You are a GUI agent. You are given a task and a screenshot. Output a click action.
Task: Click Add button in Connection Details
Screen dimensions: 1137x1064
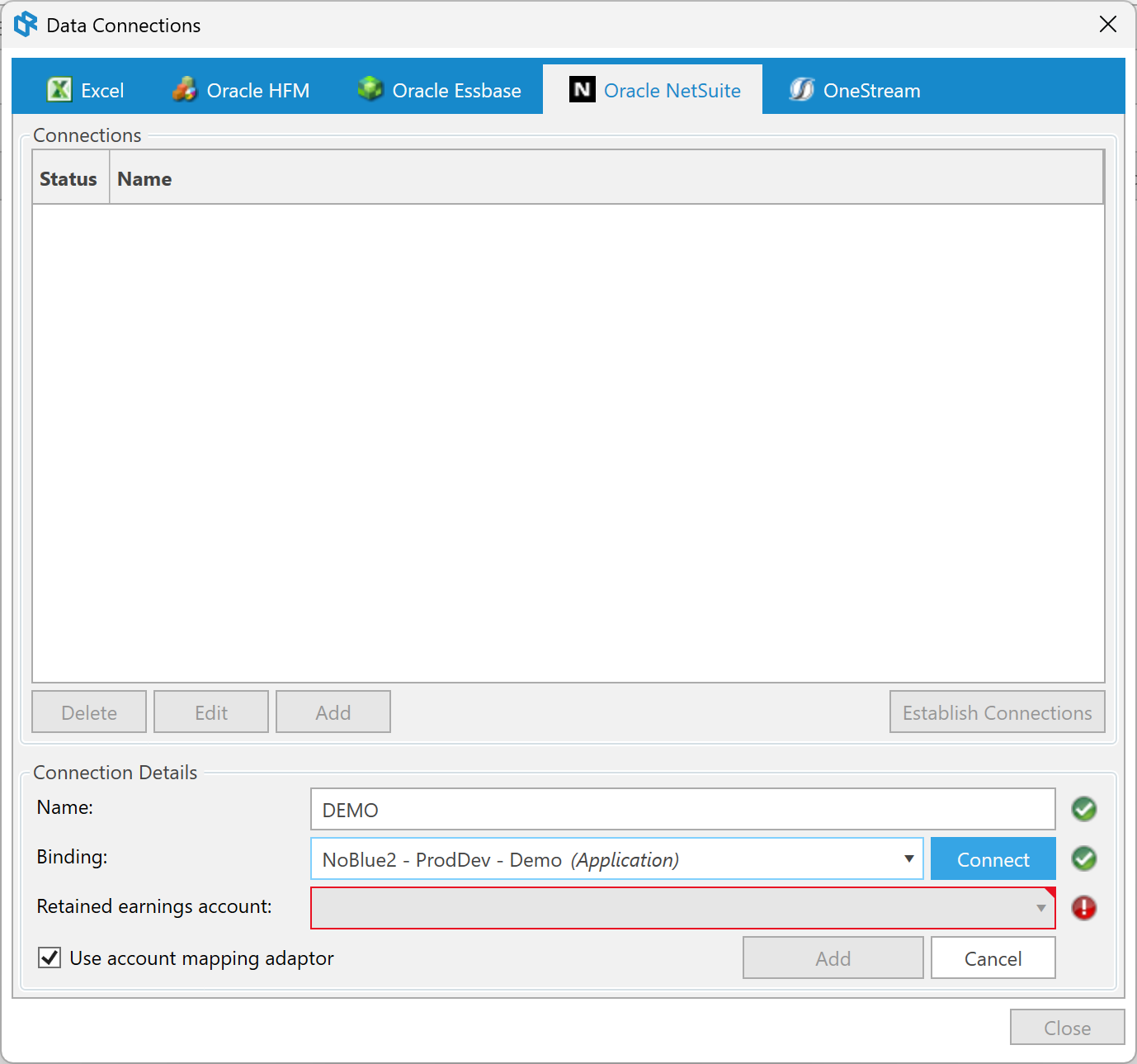click(833, 958)
